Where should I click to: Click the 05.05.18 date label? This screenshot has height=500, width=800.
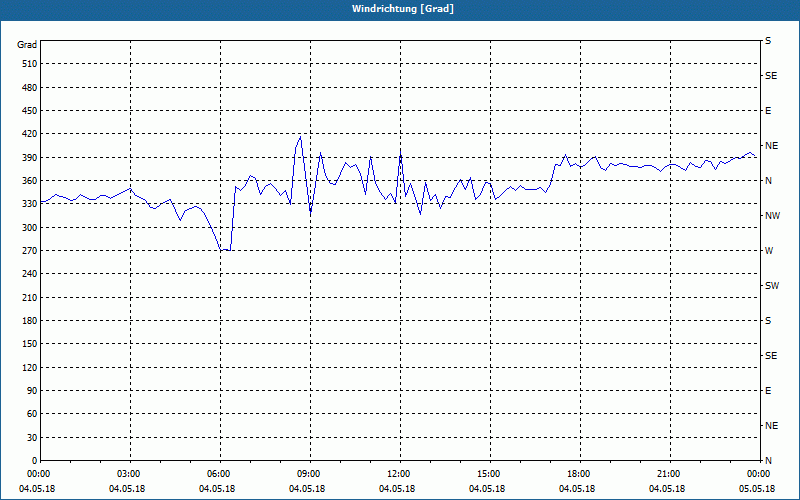coord(757,489)
